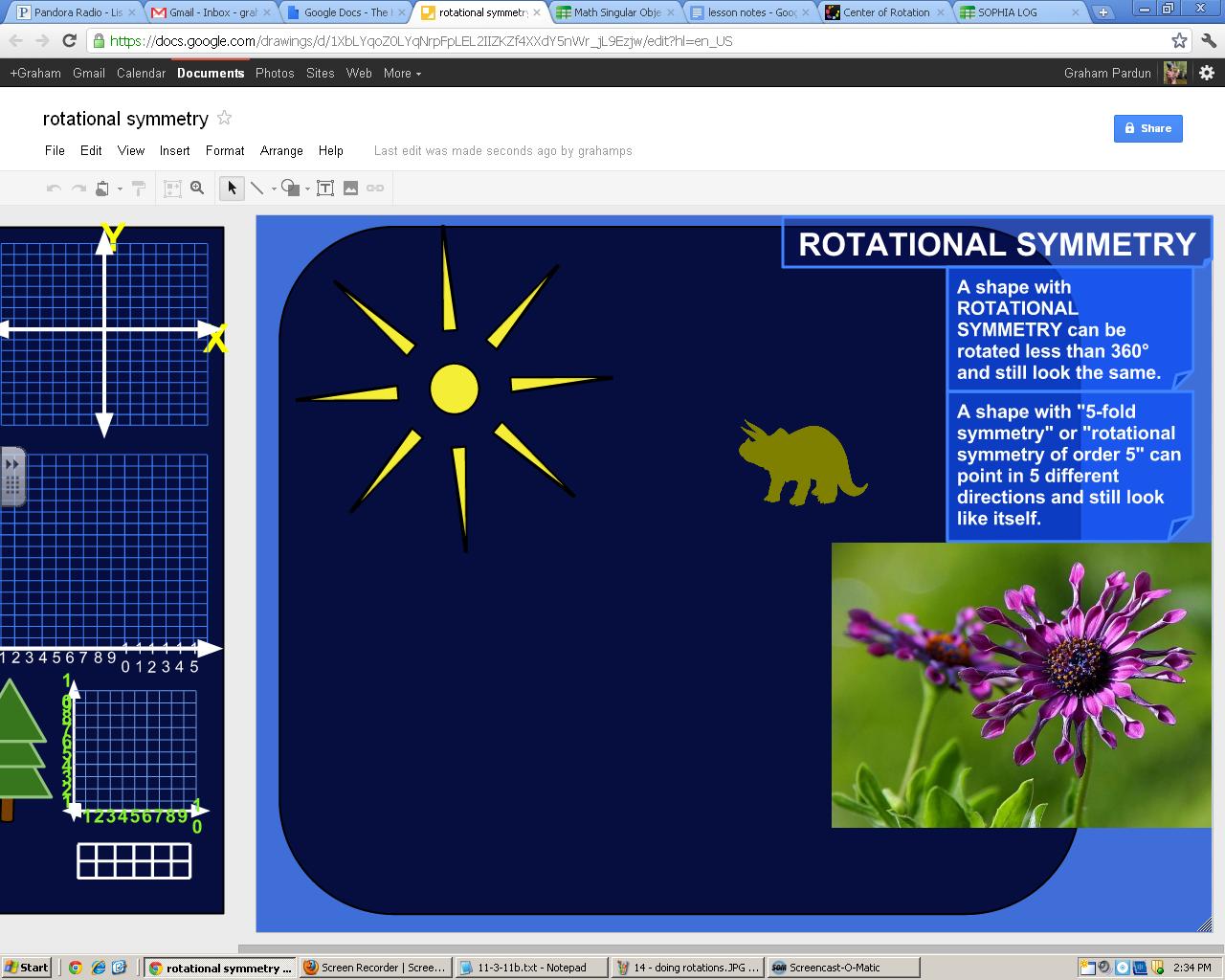This screenshot has width=1225, height=980.
Task: Open the Calendar link in Google bar
Action: tap(141, 73)
